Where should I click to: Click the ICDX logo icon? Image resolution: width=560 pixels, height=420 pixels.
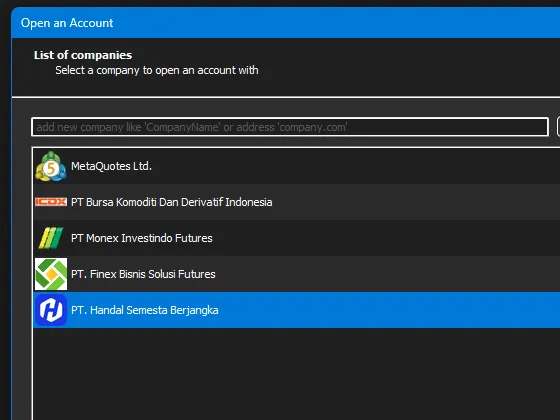(51, 202)
